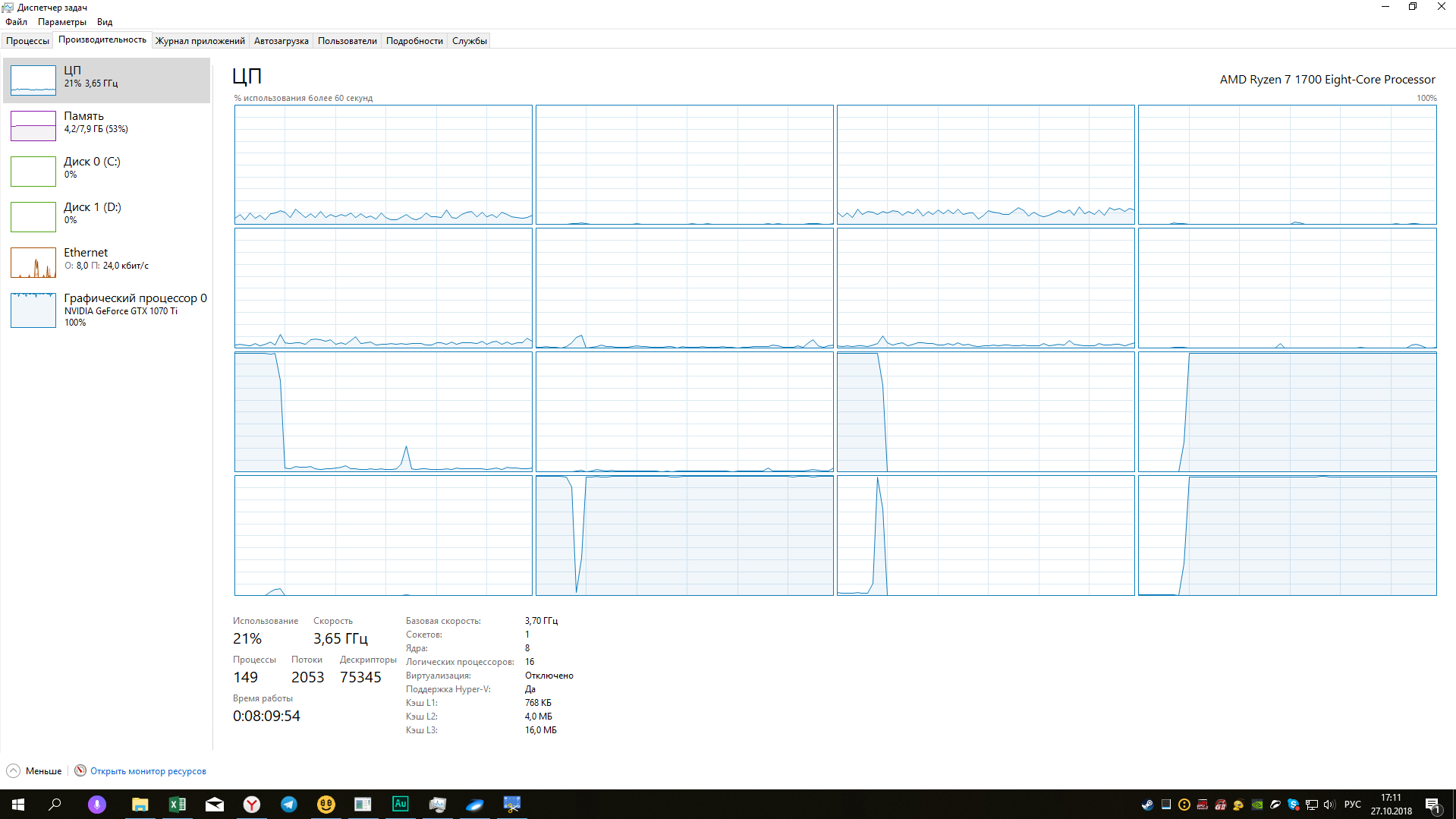The image size is (1456, 819).
Task: Click the thread count 2053
Action: (307, 677)
